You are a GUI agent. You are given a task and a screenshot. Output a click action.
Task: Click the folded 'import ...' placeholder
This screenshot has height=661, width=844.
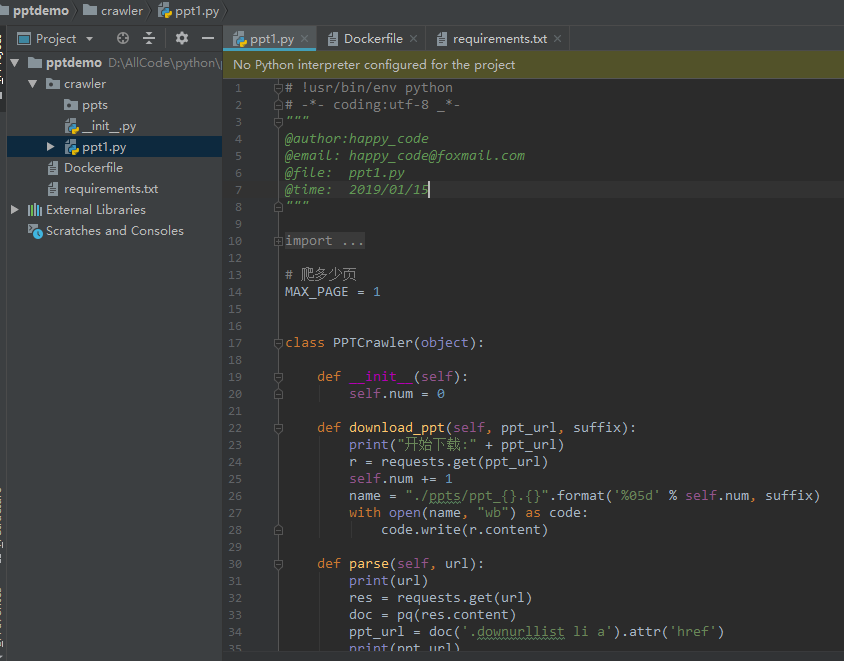[x=325, y=241]
